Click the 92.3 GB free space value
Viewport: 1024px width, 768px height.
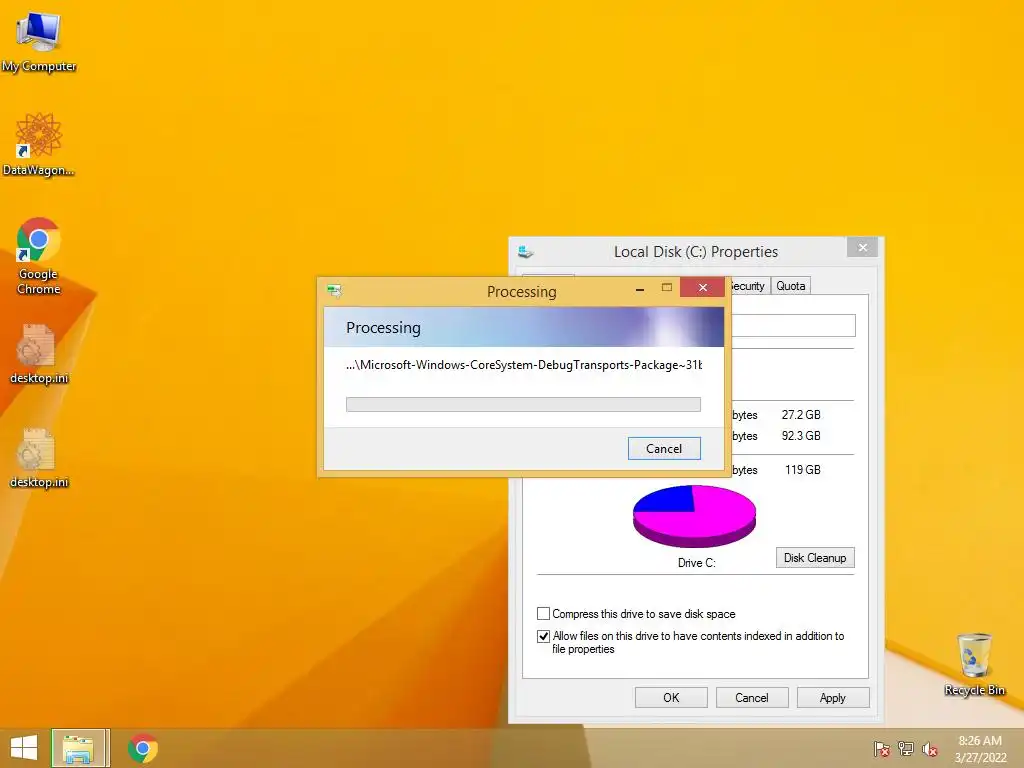coord(801,436)
